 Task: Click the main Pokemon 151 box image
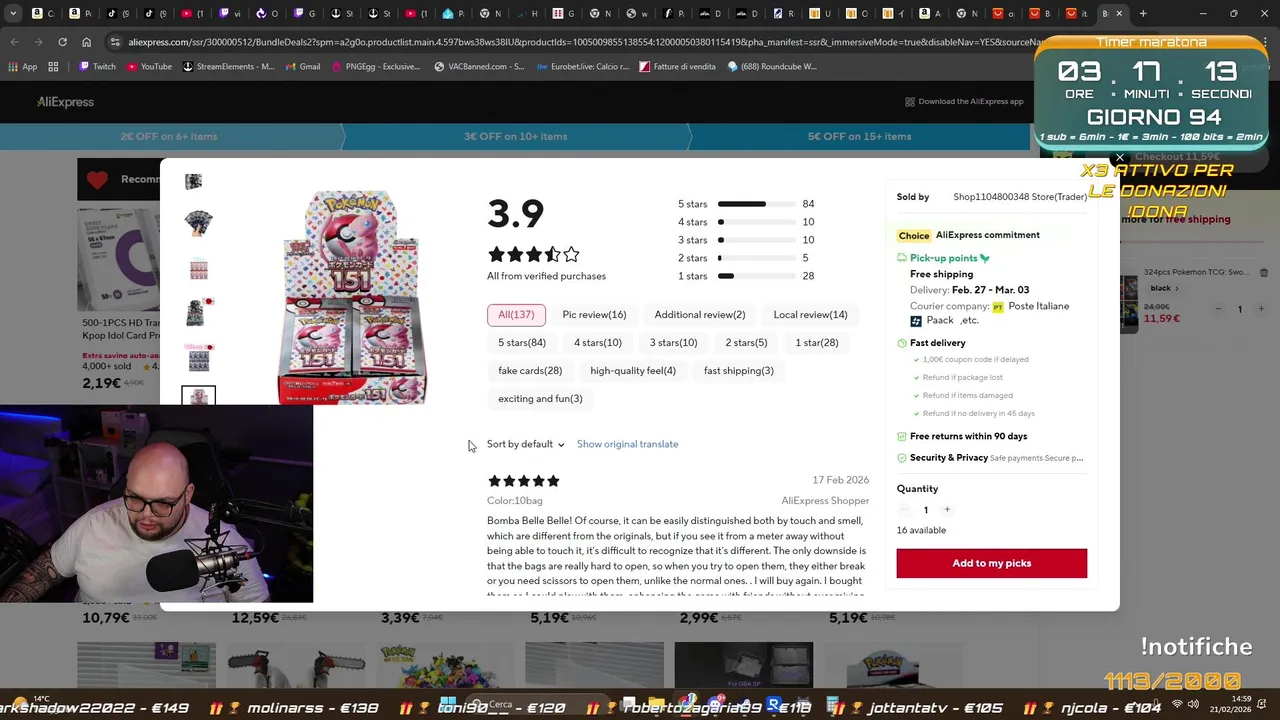click(352, 298)
